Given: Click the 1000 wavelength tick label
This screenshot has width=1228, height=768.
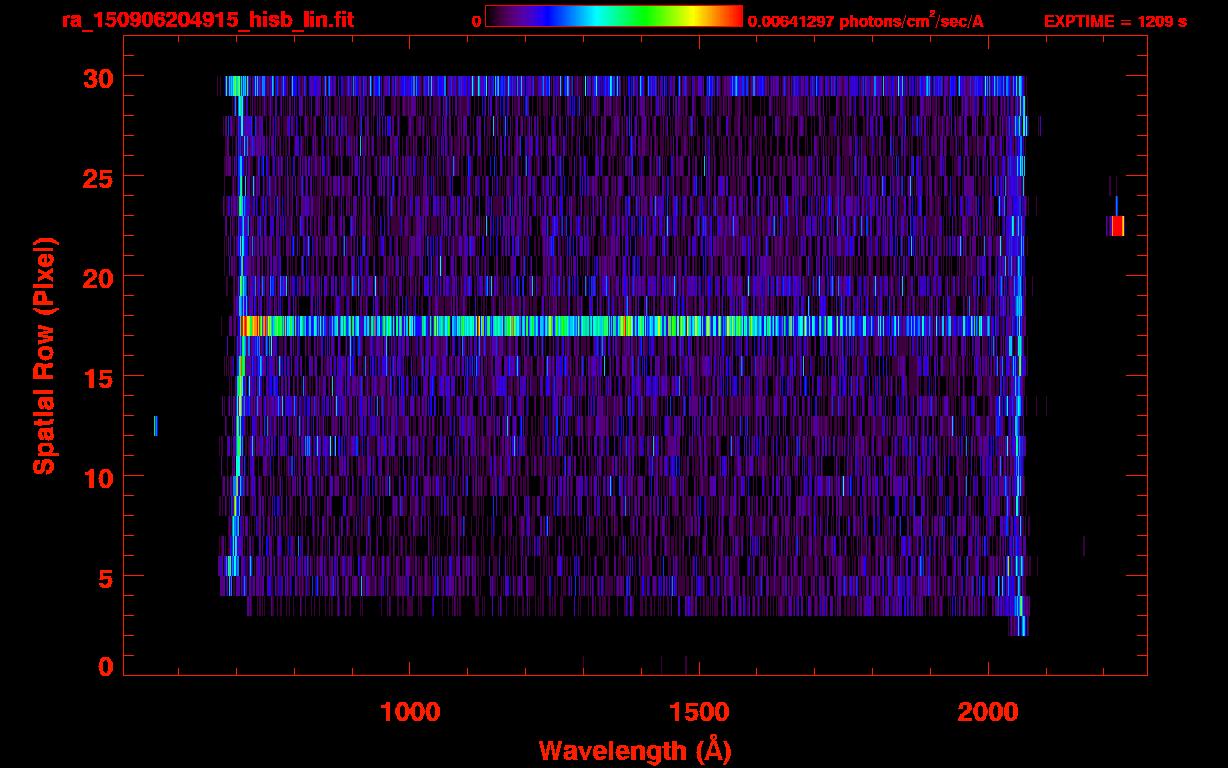Looking at the screenshot, I should click(410, 712).
